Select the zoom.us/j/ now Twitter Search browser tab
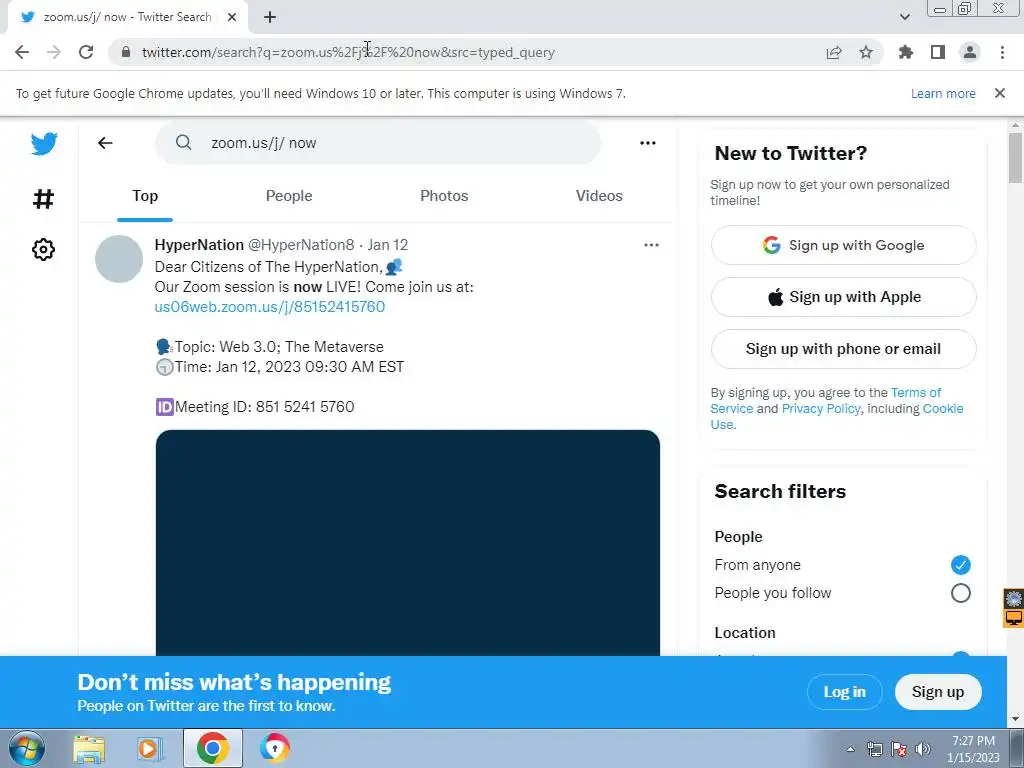The width and height of the screenshot is (1024, 768). click(127, 17)
